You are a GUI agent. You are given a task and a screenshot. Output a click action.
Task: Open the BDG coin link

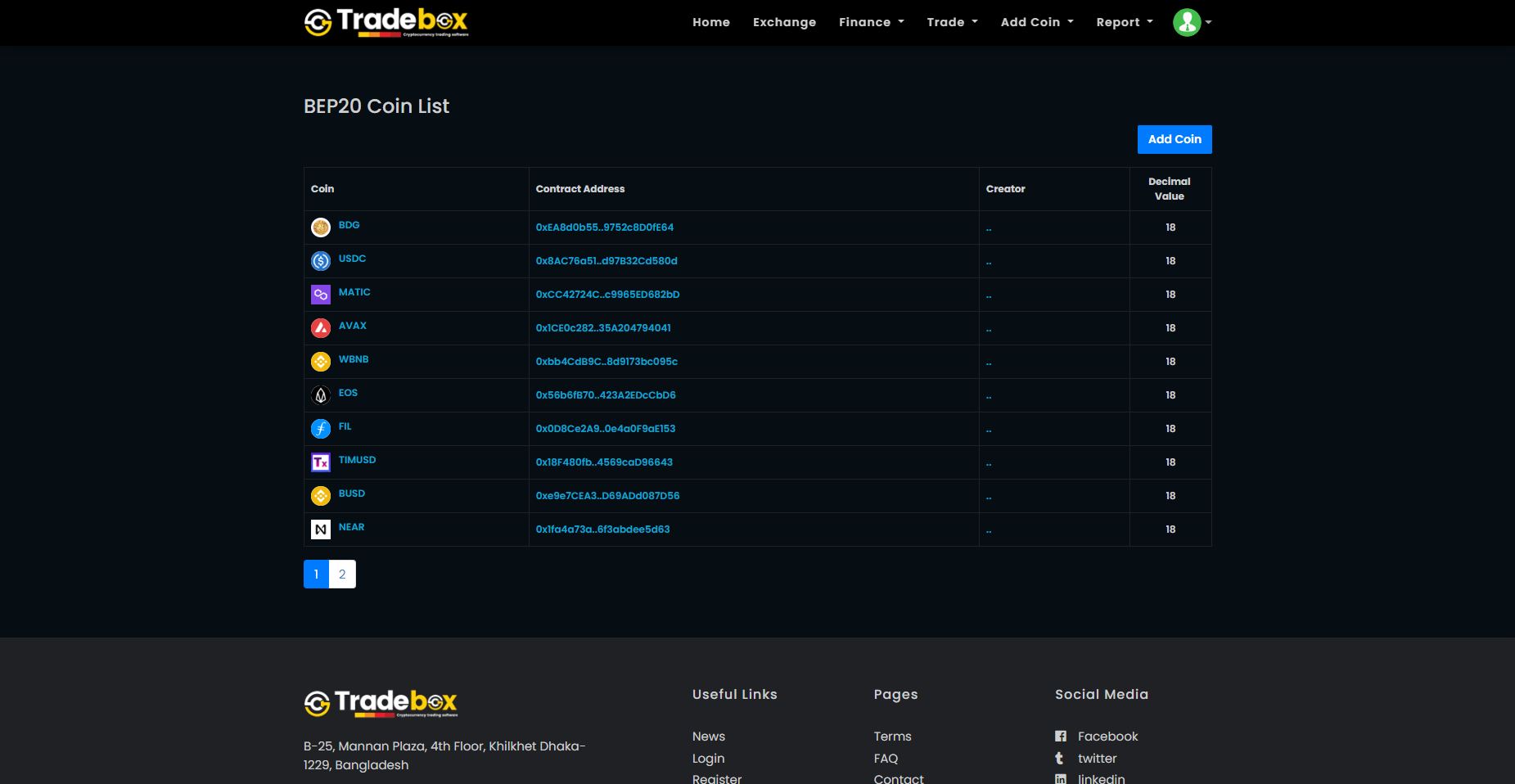349,225
